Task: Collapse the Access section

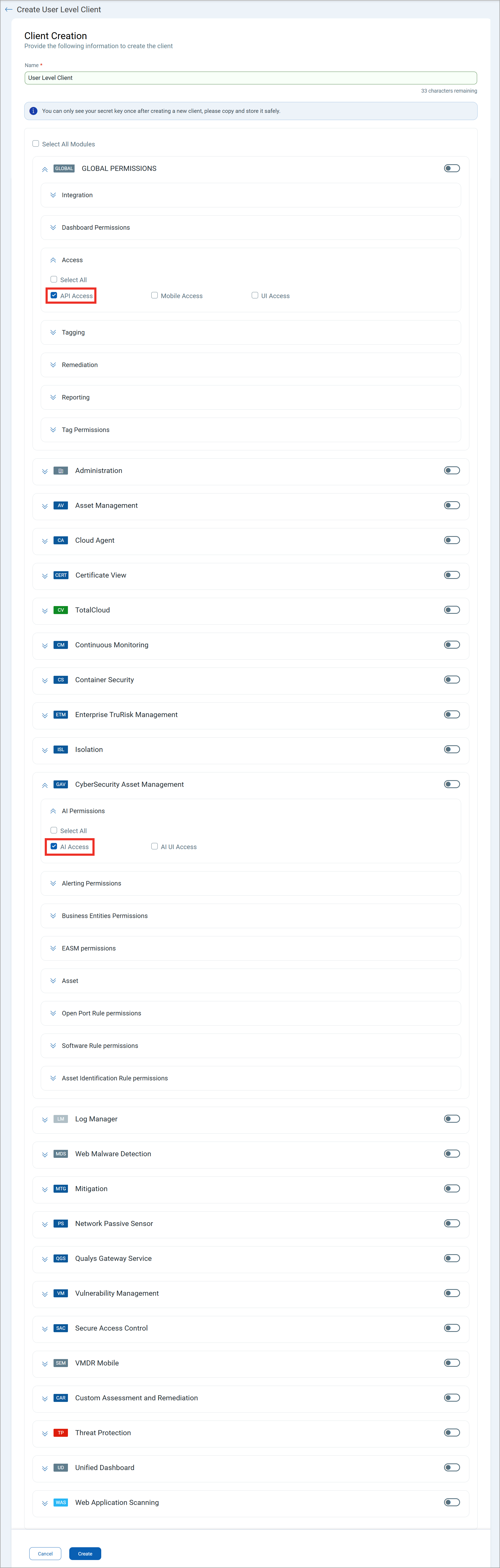Action: tap(53, 260)
